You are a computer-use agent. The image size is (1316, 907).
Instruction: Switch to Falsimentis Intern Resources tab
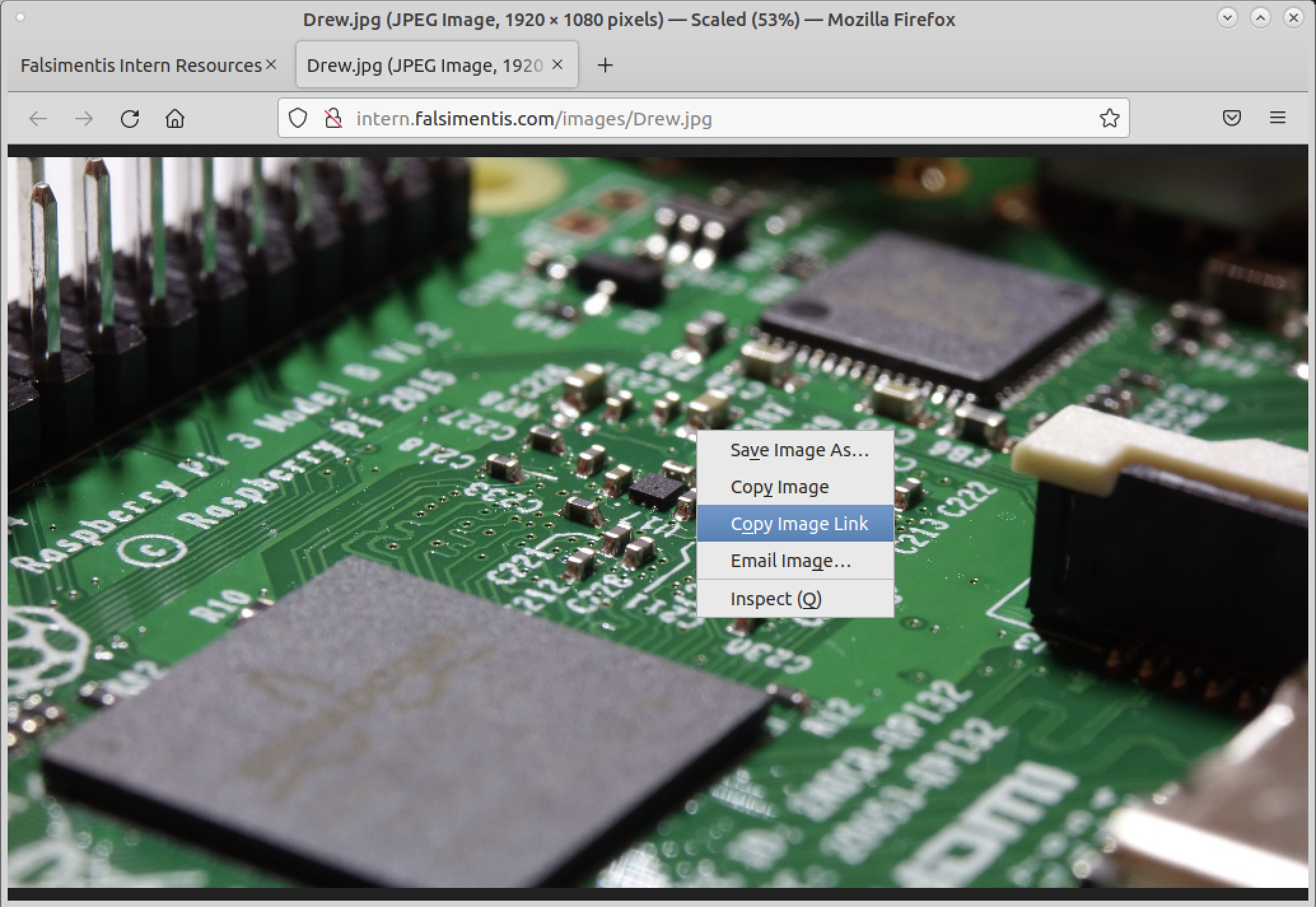(141, 65)
